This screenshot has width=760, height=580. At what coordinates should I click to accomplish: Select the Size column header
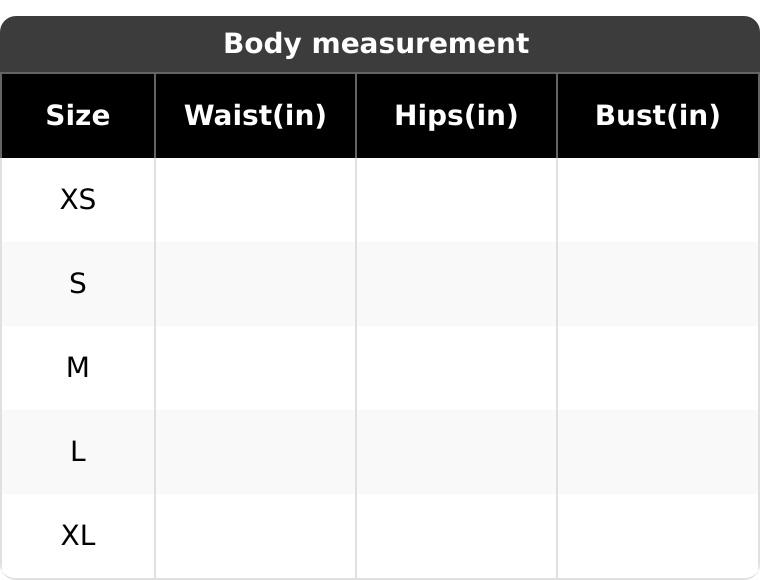[x=78, y=116]
